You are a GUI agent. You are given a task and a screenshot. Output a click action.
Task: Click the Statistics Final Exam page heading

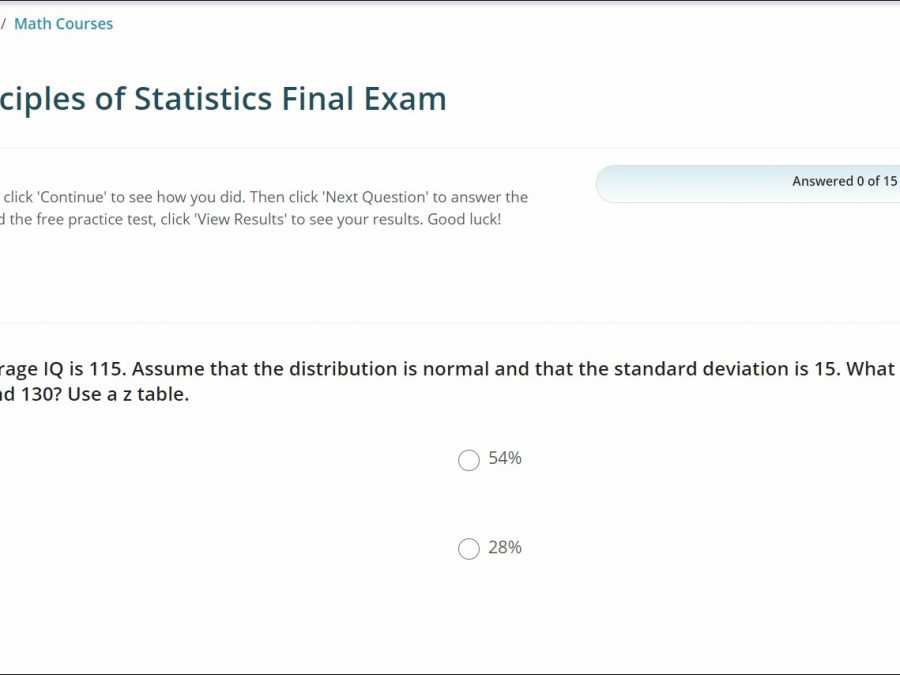tap(223, 99)
